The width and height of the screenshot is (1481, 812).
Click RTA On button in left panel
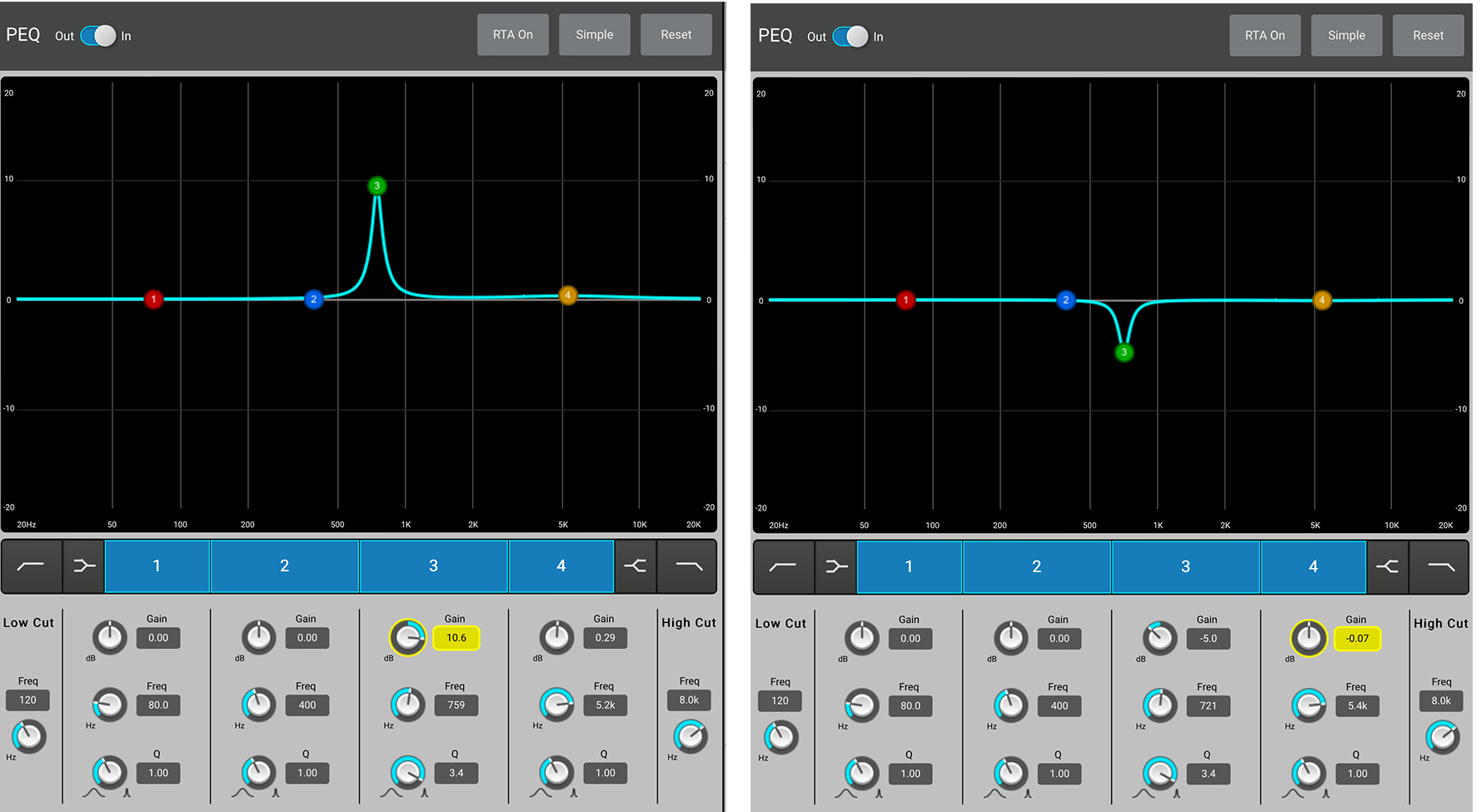pos(513,35)
